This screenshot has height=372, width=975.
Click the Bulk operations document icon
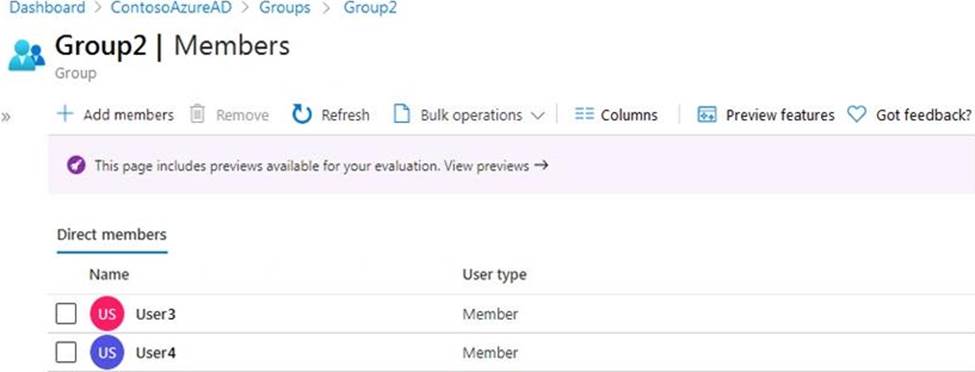coord(402,114)
